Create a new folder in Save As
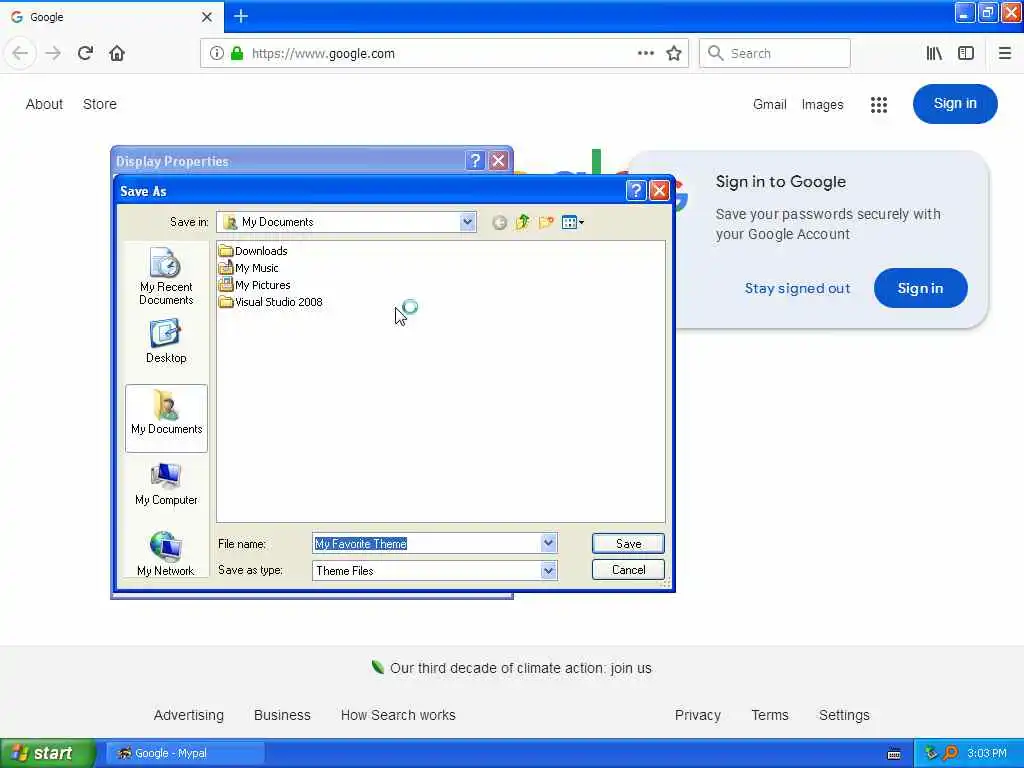 [x=546, y=223]
